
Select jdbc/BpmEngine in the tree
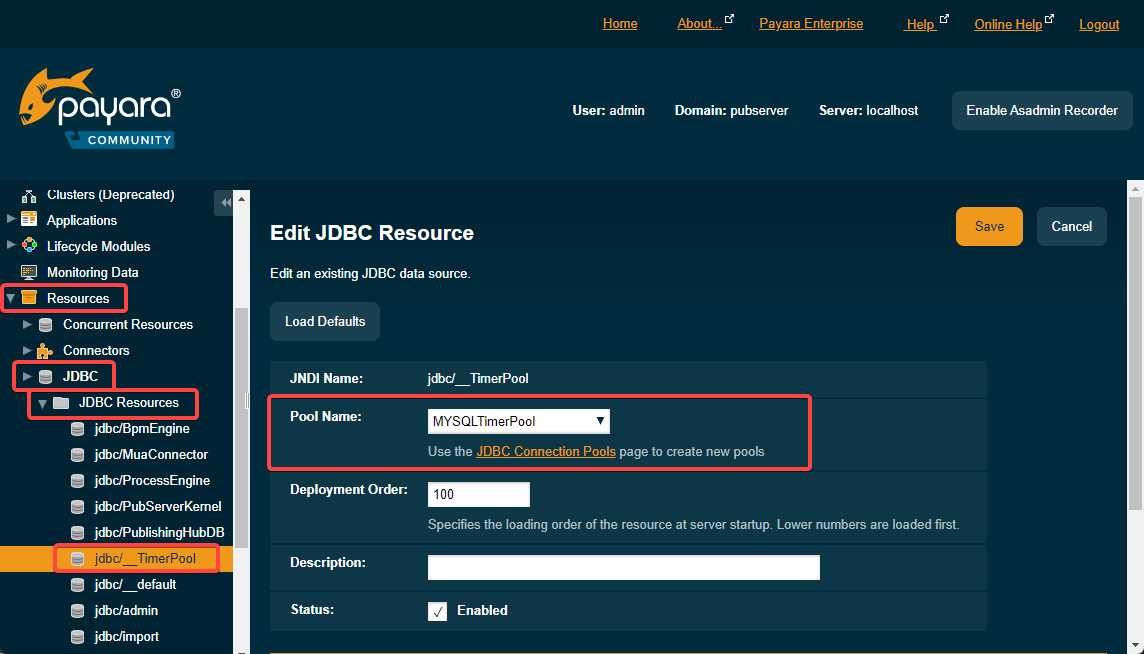(141, 428)
